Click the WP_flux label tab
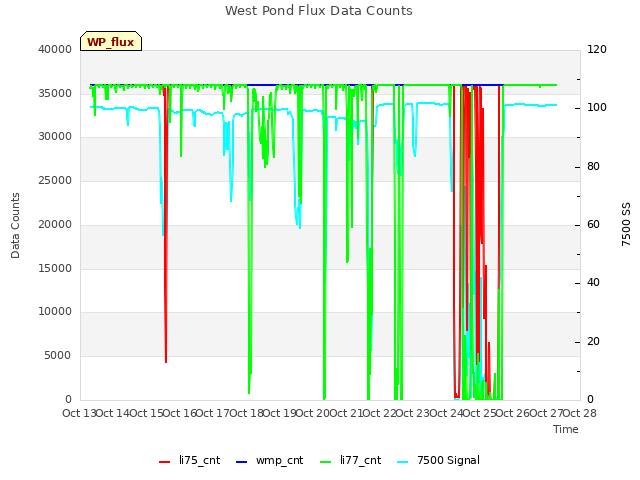640x480 pixels. (x=111, y=41)
